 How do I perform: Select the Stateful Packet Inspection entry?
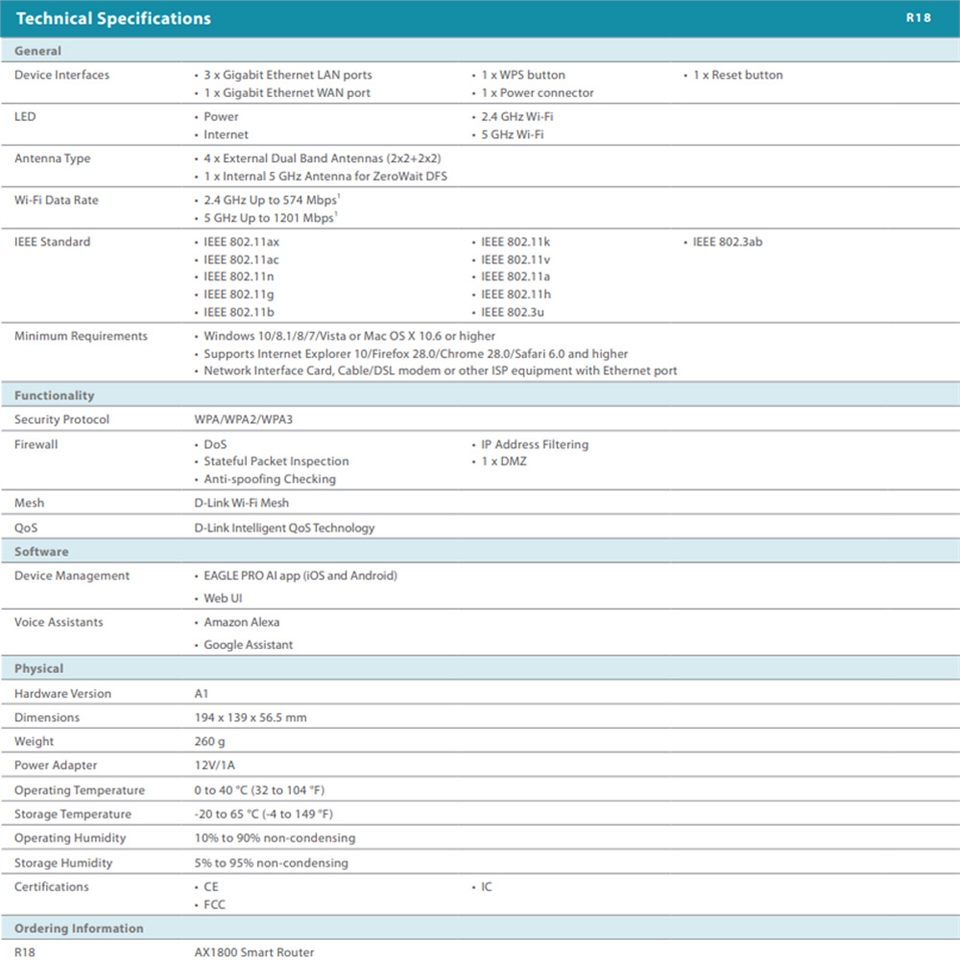pyautogui.click(x=276, y=462)
